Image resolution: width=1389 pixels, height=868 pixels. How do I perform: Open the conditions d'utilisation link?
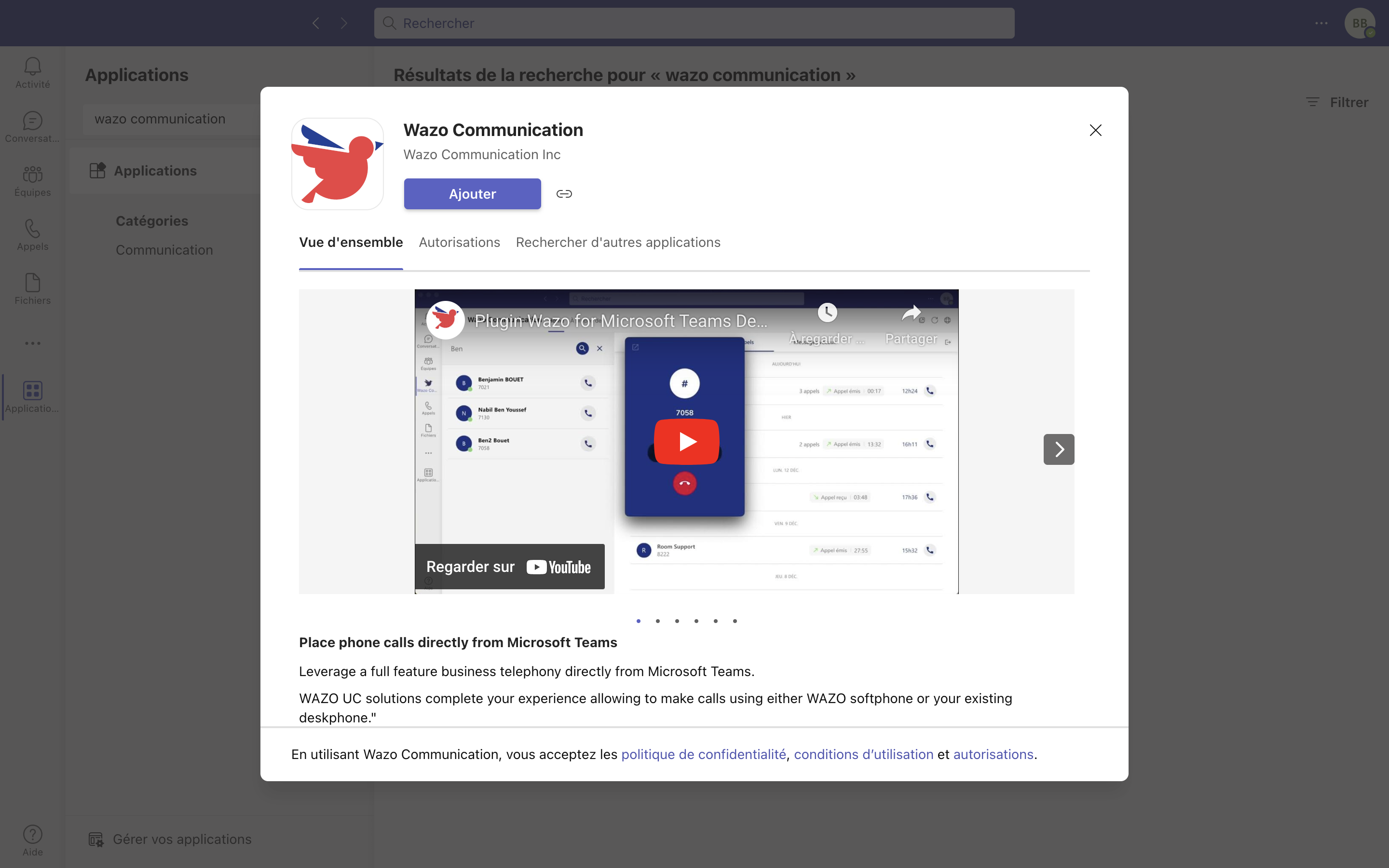(x=863, y=754)
